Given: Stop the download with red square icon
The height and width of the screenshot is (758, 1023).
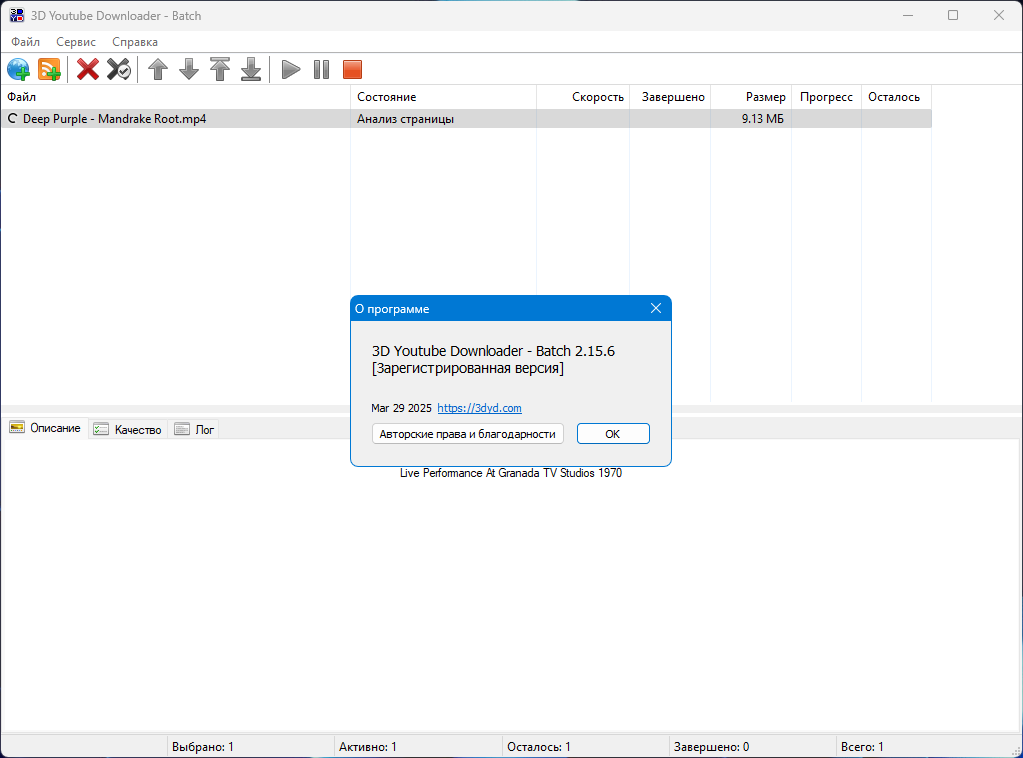Looking at the screenshot, I should [352, 69].
